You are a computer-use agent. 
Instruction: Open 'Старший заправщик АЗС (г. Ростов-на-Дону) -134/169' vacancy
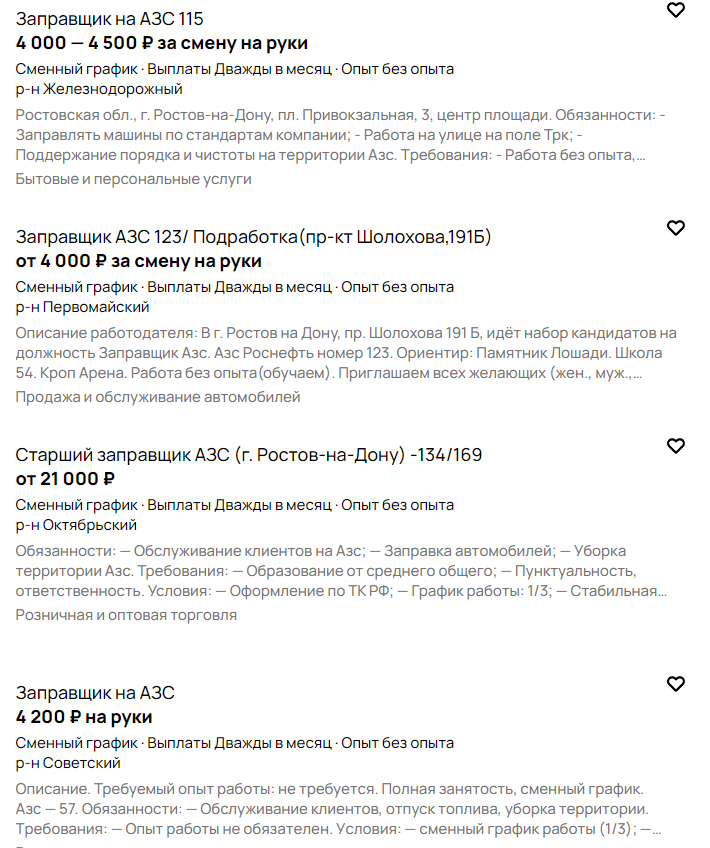pos(248,455)
